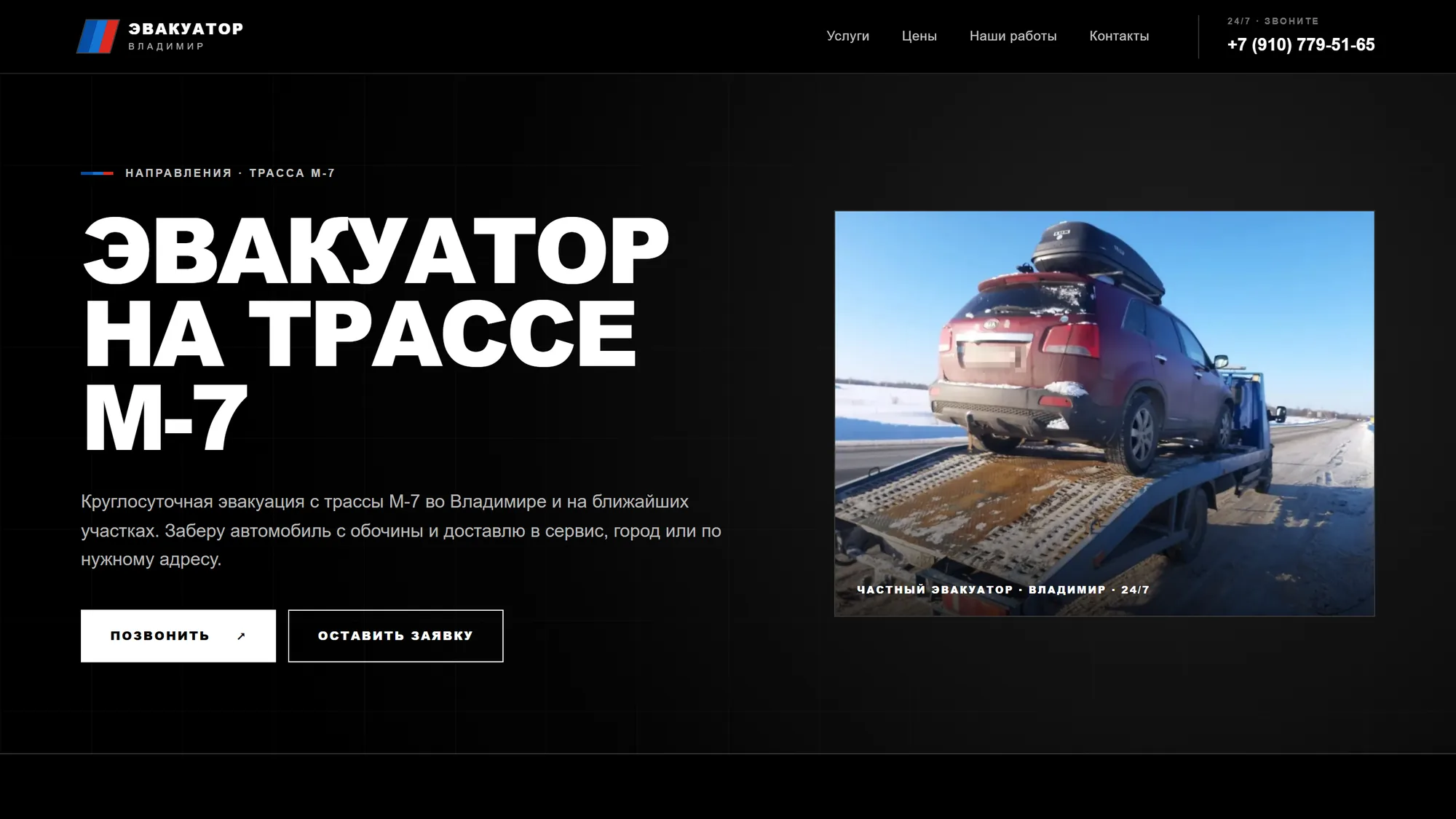Go to the Цены section
The image size is (1456, 819).
[919, 36]
